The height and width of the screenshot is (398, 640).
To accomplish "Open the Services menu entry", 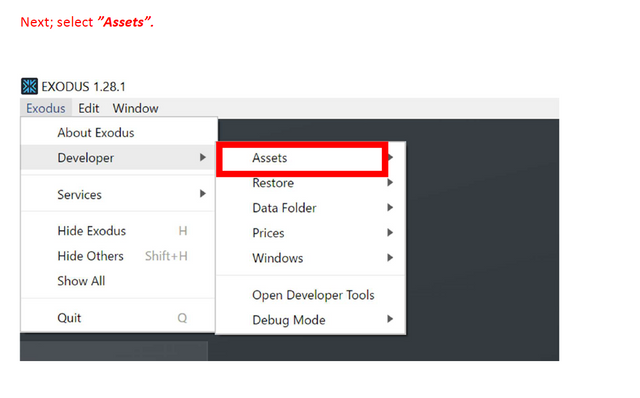I will [x=118, y=194].
